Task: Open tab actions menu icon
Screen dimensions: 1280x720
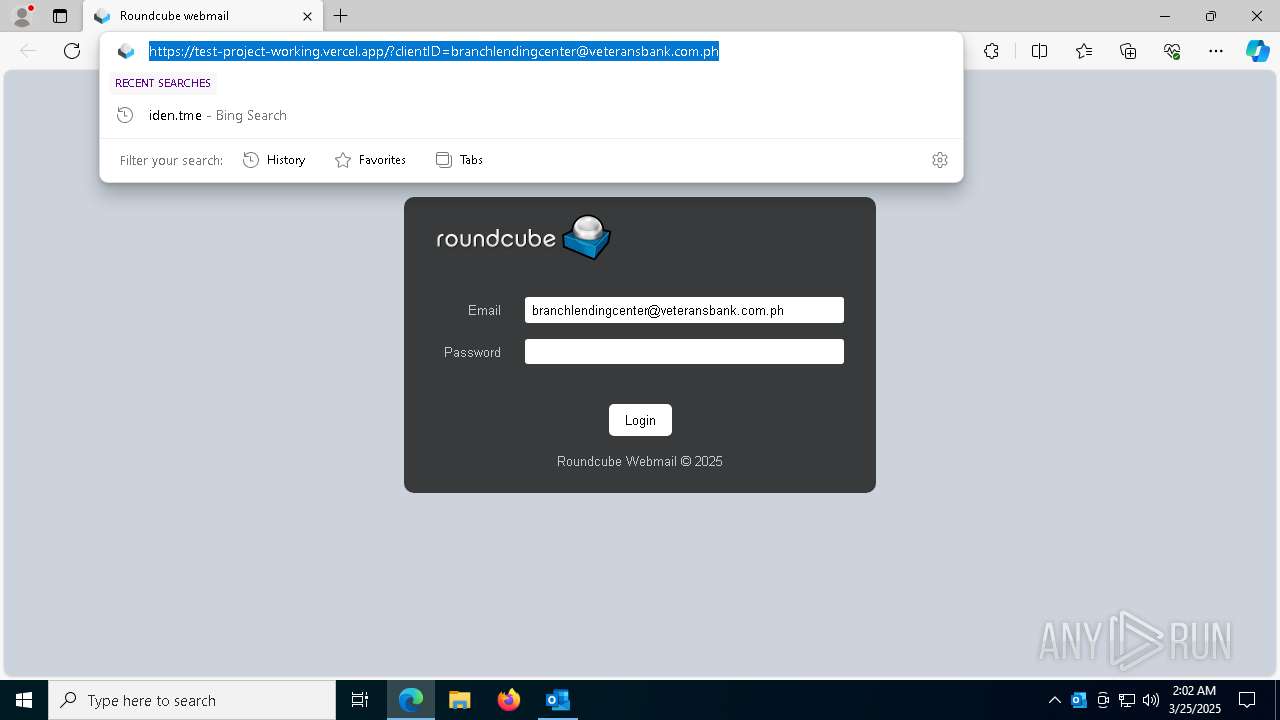Action: tap(60, 16)
